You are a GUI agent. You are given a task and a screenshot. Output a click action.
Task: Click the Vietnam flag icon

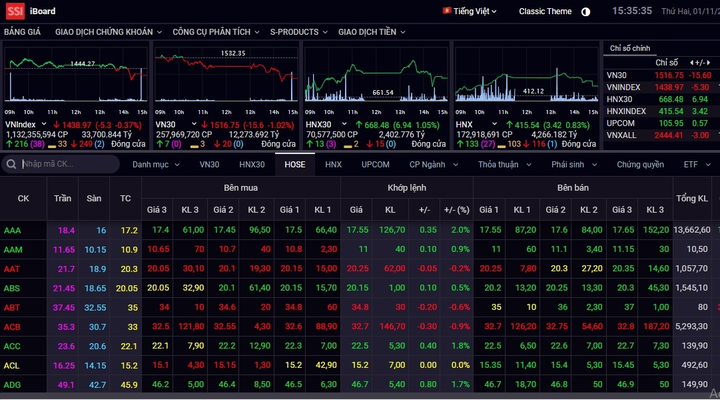coord(446,11)
